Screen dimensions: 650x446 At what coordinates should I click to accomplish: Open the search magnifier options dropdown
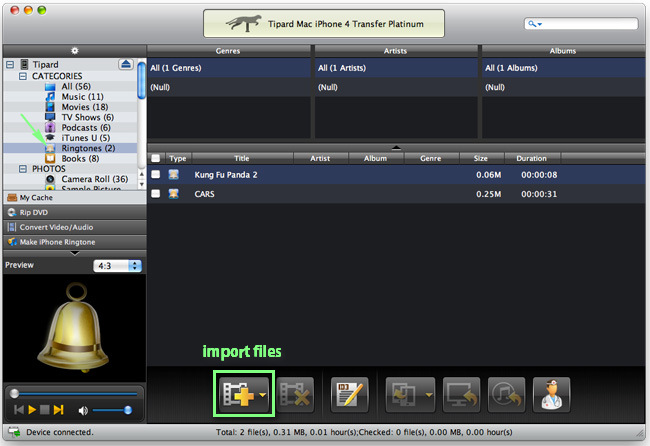(535, 24)
